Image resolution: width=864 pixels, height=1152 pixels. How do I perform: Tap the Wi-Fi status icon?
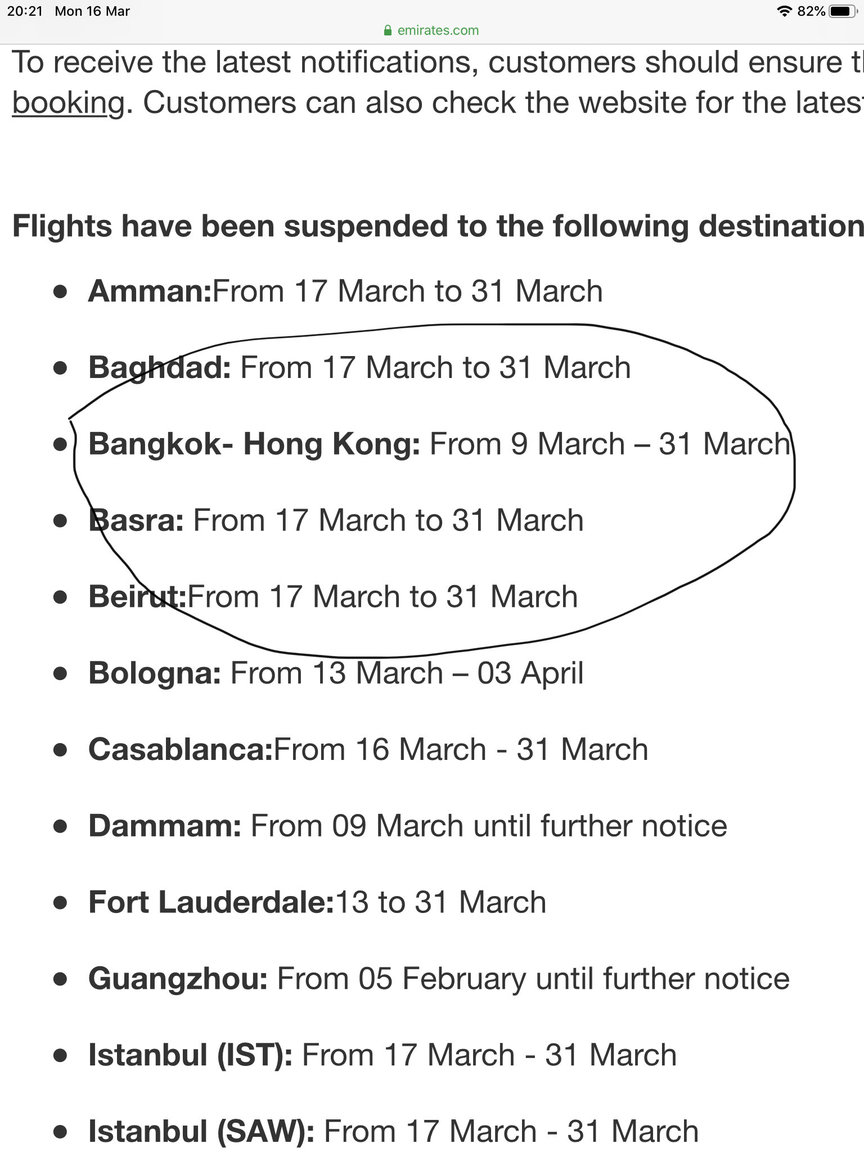coord(785,11)
